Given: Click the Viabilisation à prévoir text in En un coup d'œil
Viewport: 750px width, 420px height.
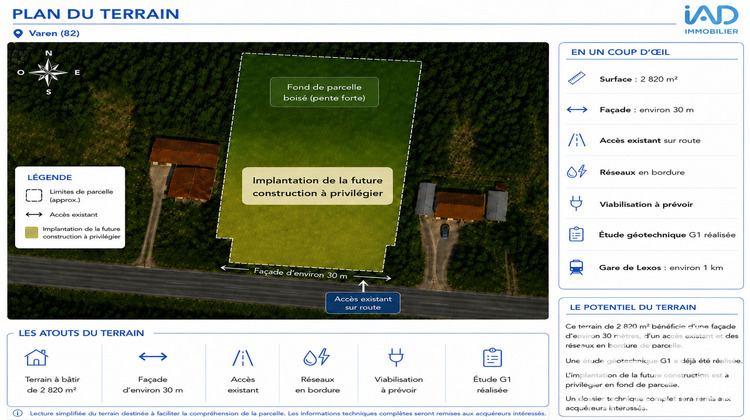Looking at the screenshot, I should (x=646, y=204).
